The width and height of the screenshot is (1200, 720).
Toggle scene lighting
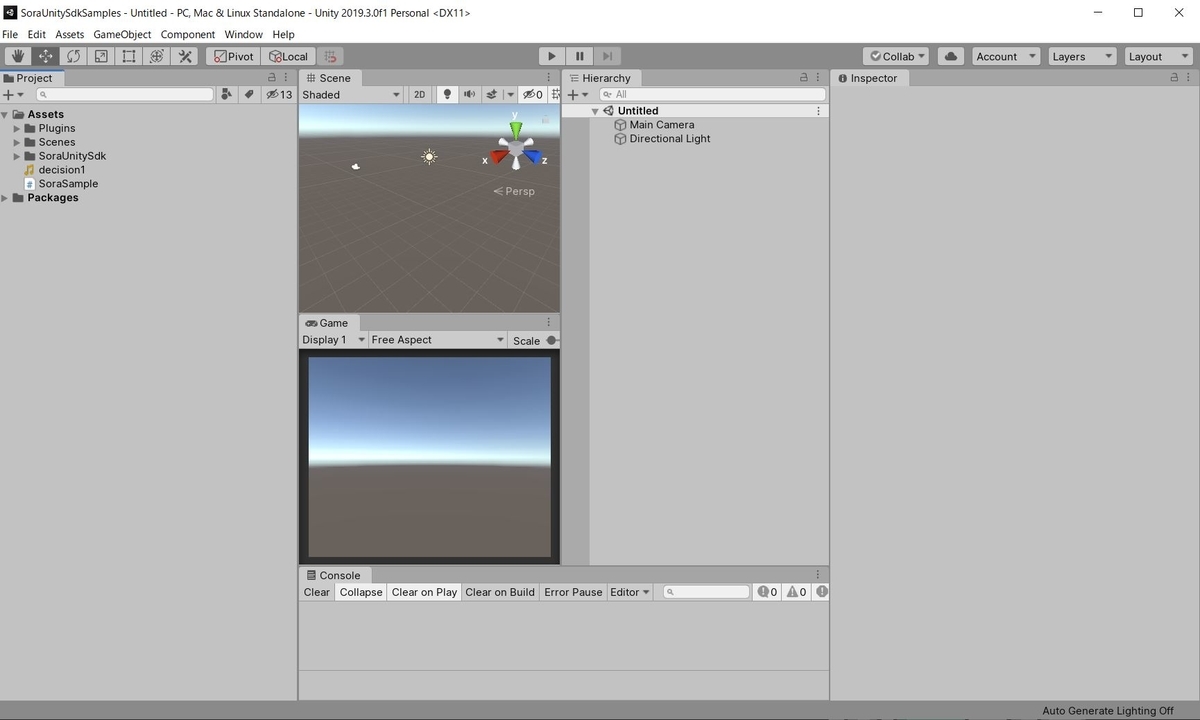click(x=447, y=94)
